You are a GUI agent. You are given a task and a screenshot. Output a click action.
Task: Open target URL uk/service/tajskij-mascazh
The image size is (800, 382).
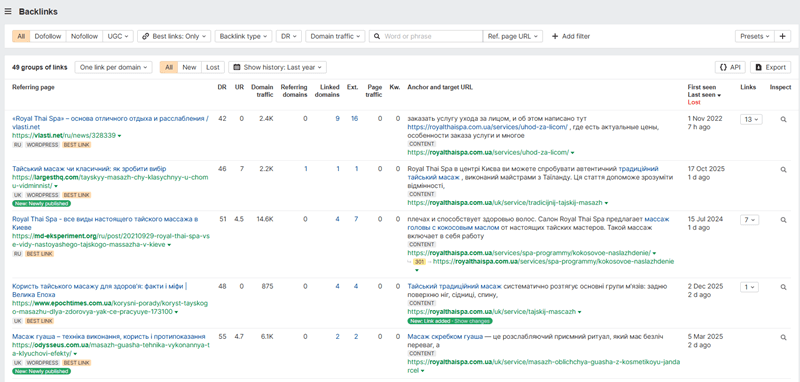click(492, 311)
